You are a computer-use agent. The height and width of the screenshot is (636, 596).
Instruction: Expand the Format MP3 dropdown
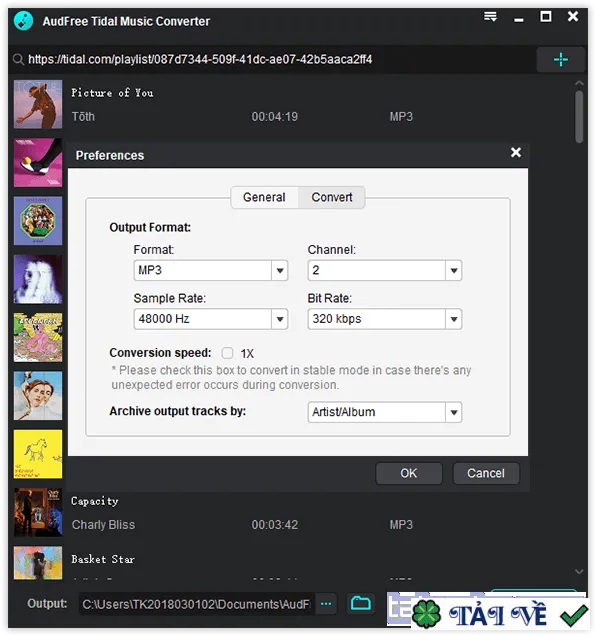pyautogui.click(x=211, y=270)
